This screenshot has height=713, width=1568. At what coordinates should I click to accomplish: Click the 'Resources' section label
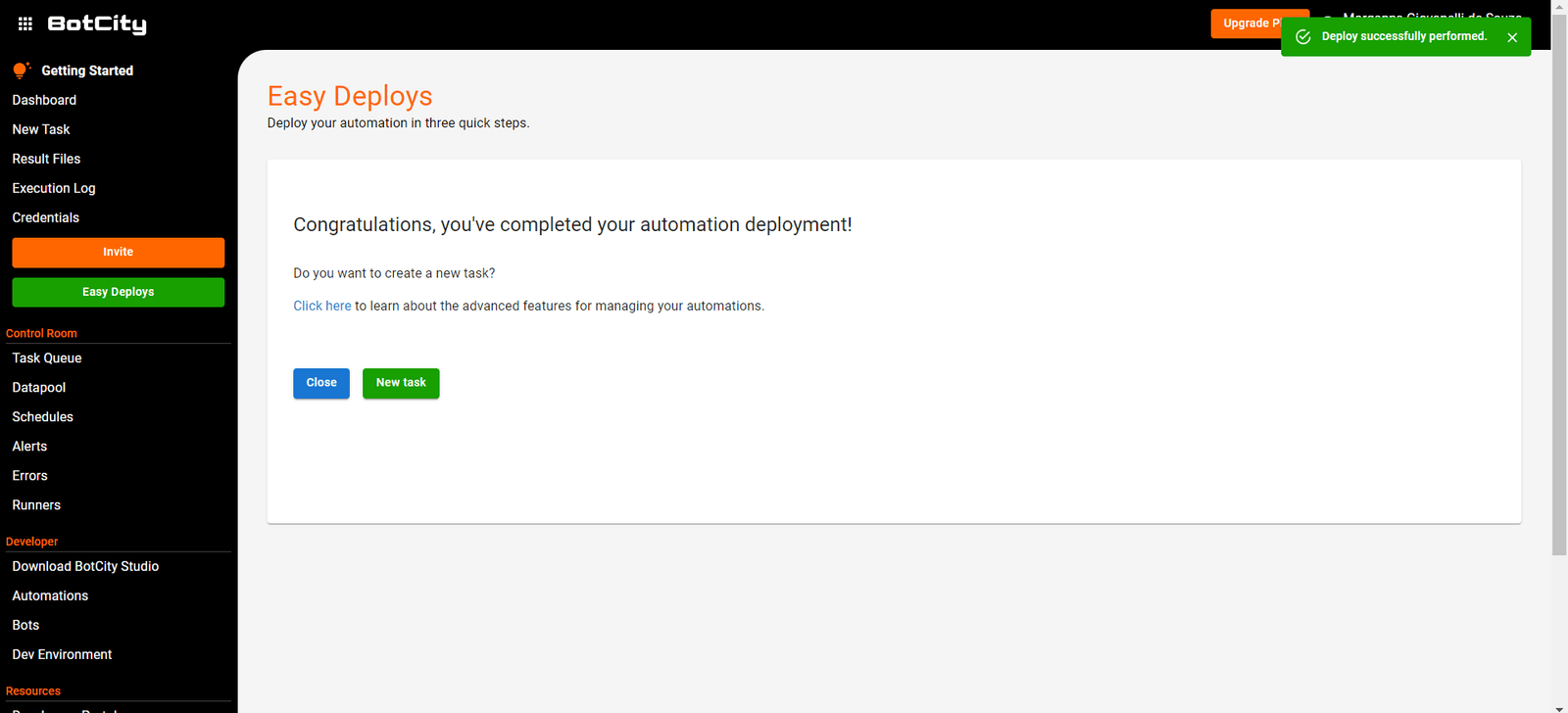[33, 691]
